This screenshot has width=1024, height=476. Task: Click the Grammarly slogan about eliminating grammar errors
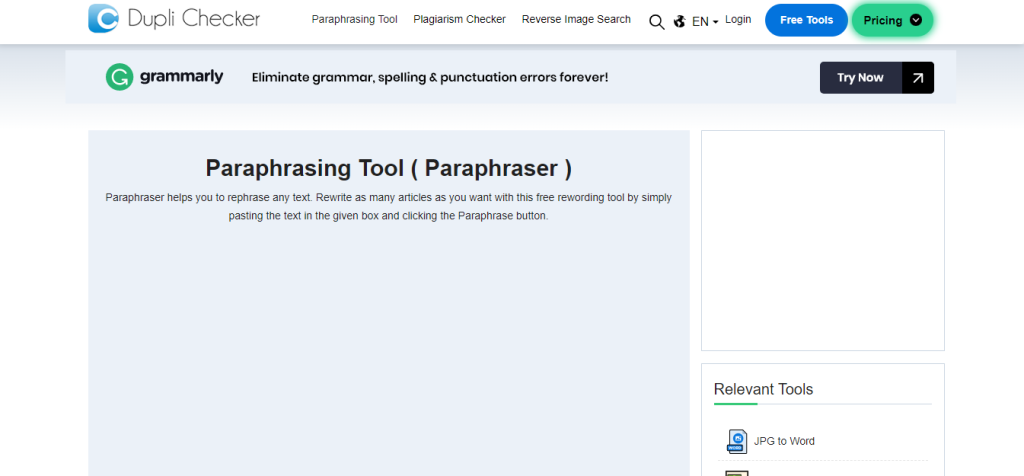click(x=430, y=78)
